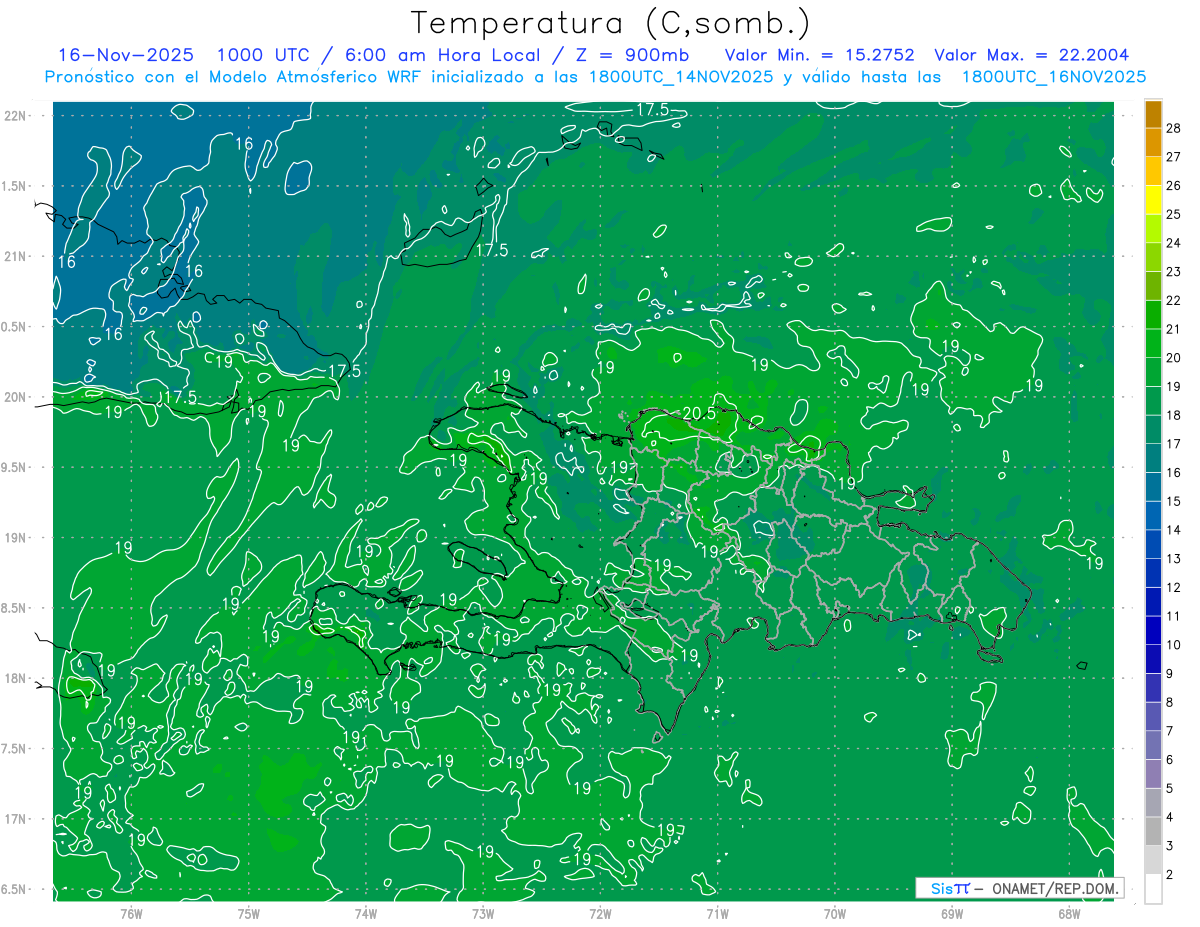
Task: Click the orange swatch between 27 and 28
Action: 1153,143
